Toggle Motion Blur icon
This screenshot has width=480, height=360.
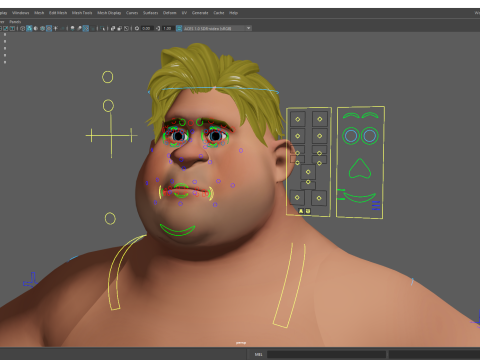point(79,28)
